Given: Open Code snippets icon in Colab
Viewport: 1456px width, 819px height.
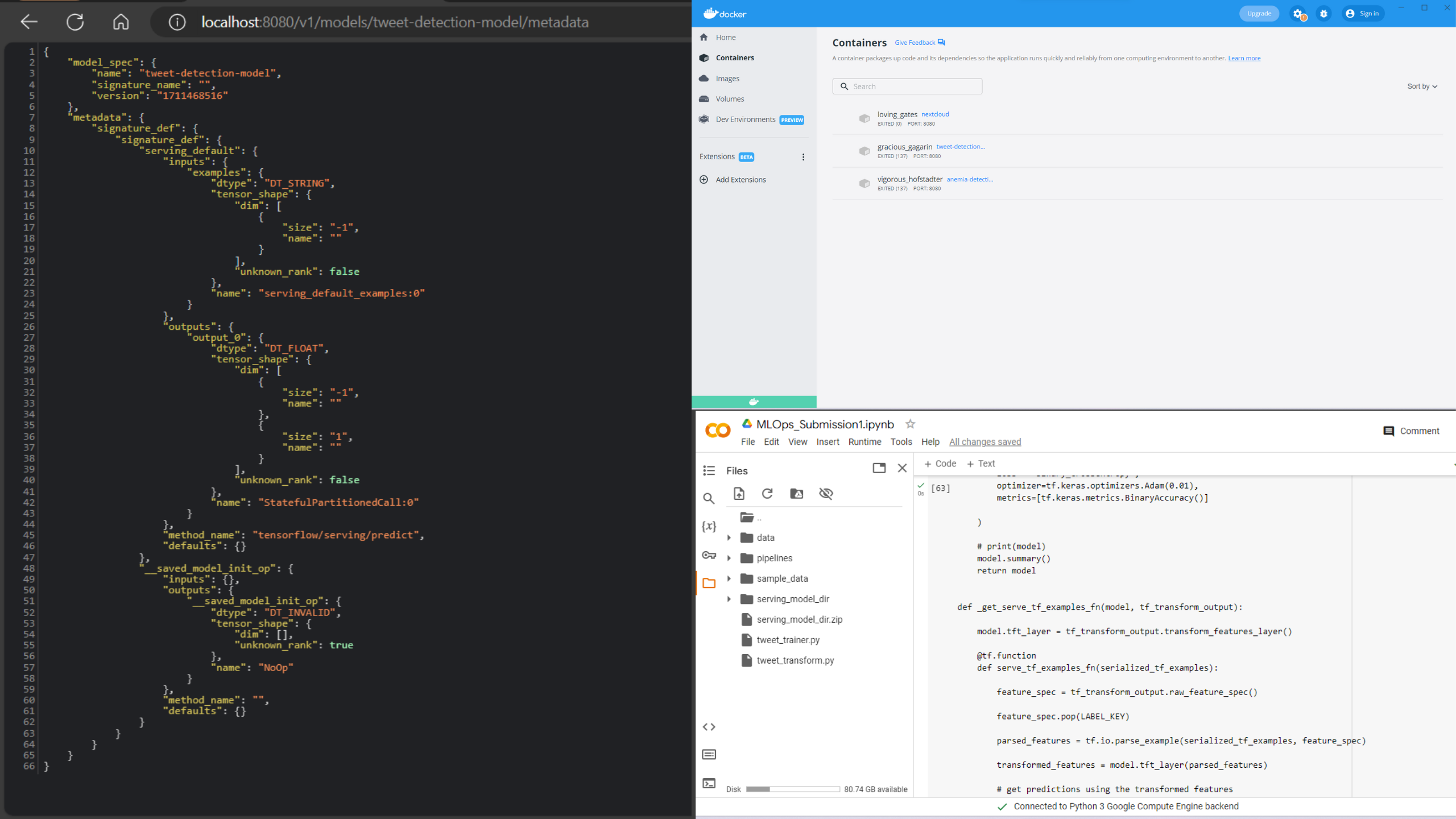Looking at the screenshot, I should pyautogui.click(x=709, y=727).
